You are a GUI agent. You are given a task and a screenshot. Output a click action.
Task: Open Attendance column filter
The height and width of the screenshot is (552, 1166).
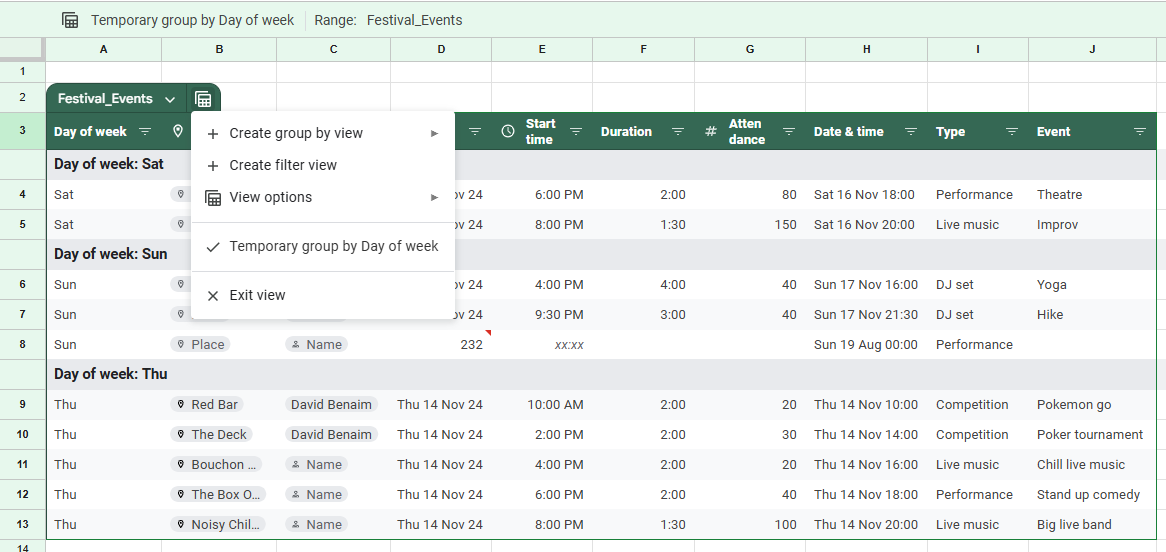coord(788,132)
